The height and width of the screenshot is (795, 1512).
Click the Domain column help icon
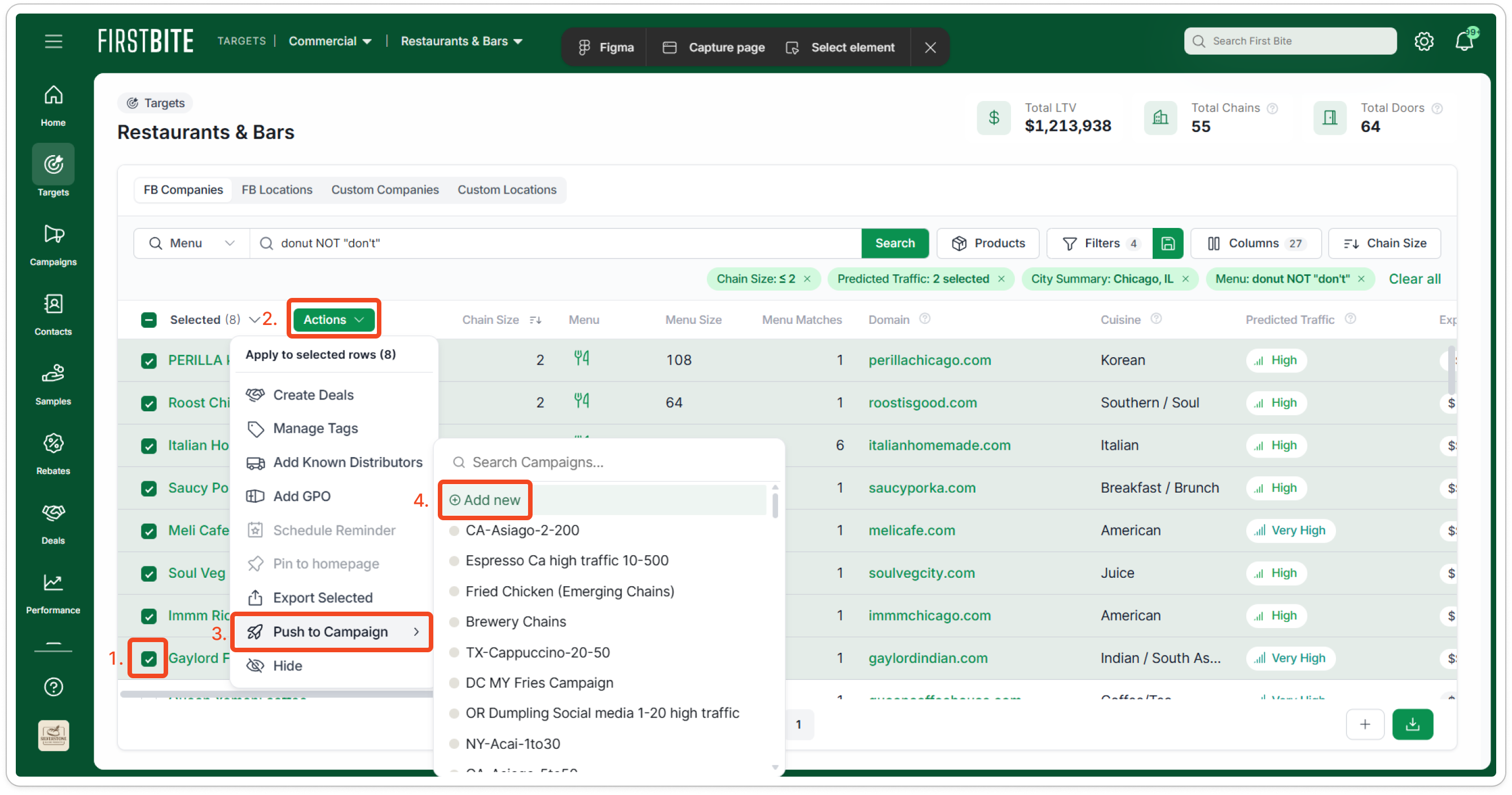click(x=925, y=319)
